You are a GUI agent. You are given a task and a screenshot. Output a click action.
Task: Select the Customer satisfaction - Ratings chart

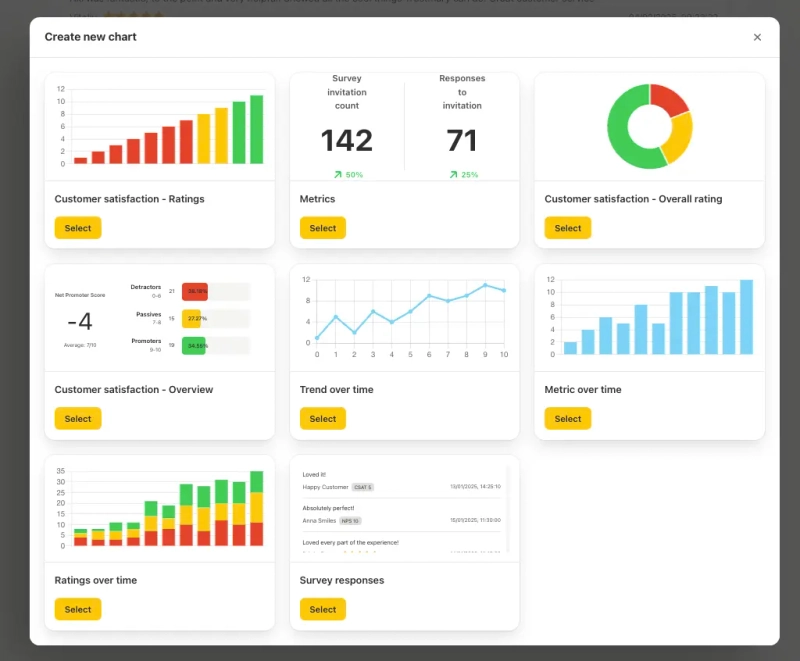(78, 228)
